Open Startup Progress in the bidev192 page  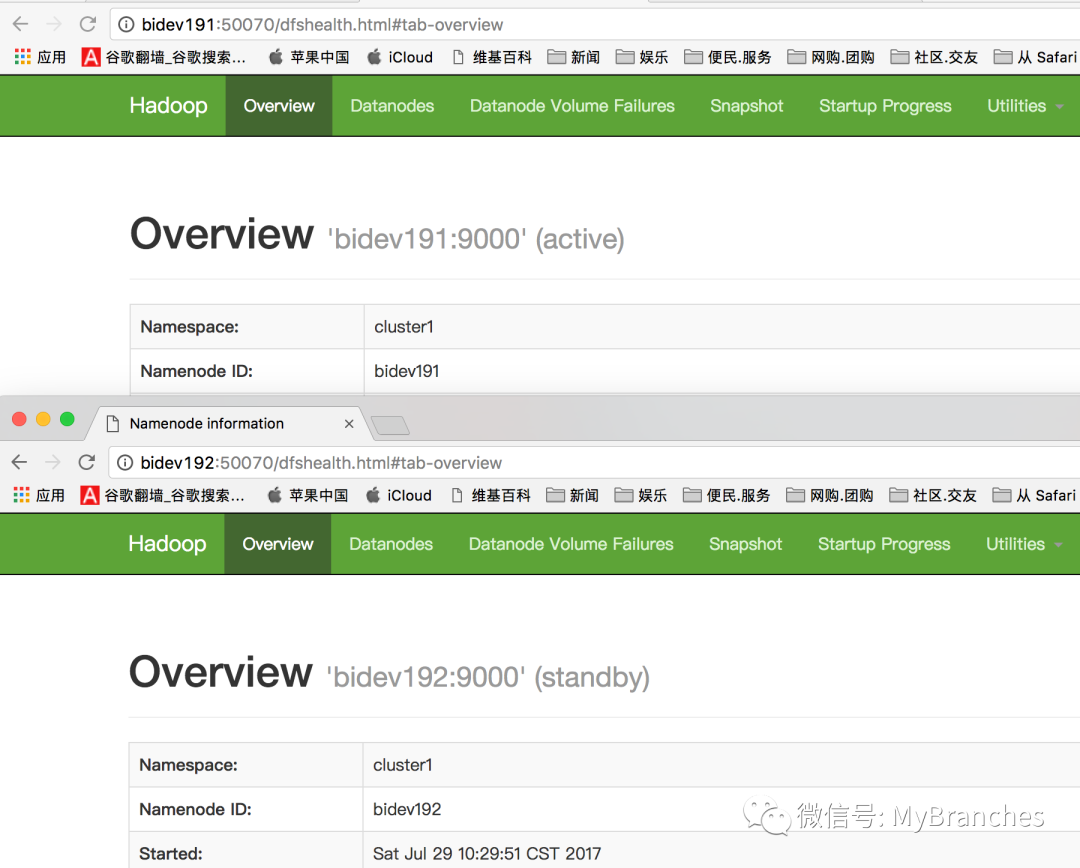[884, 544]
